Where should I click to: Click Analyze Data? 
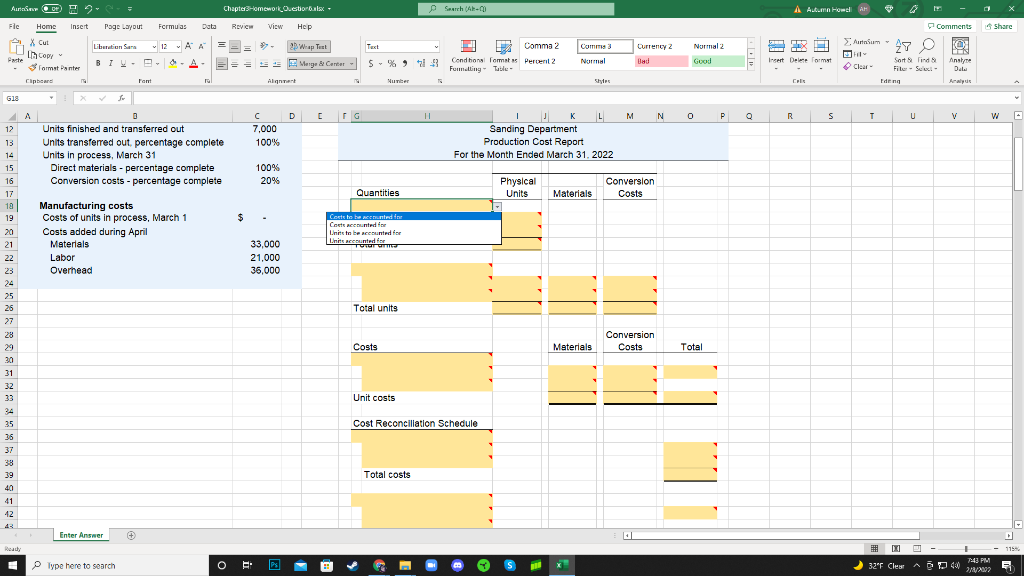pyautogui.click(x=960, y=55)
